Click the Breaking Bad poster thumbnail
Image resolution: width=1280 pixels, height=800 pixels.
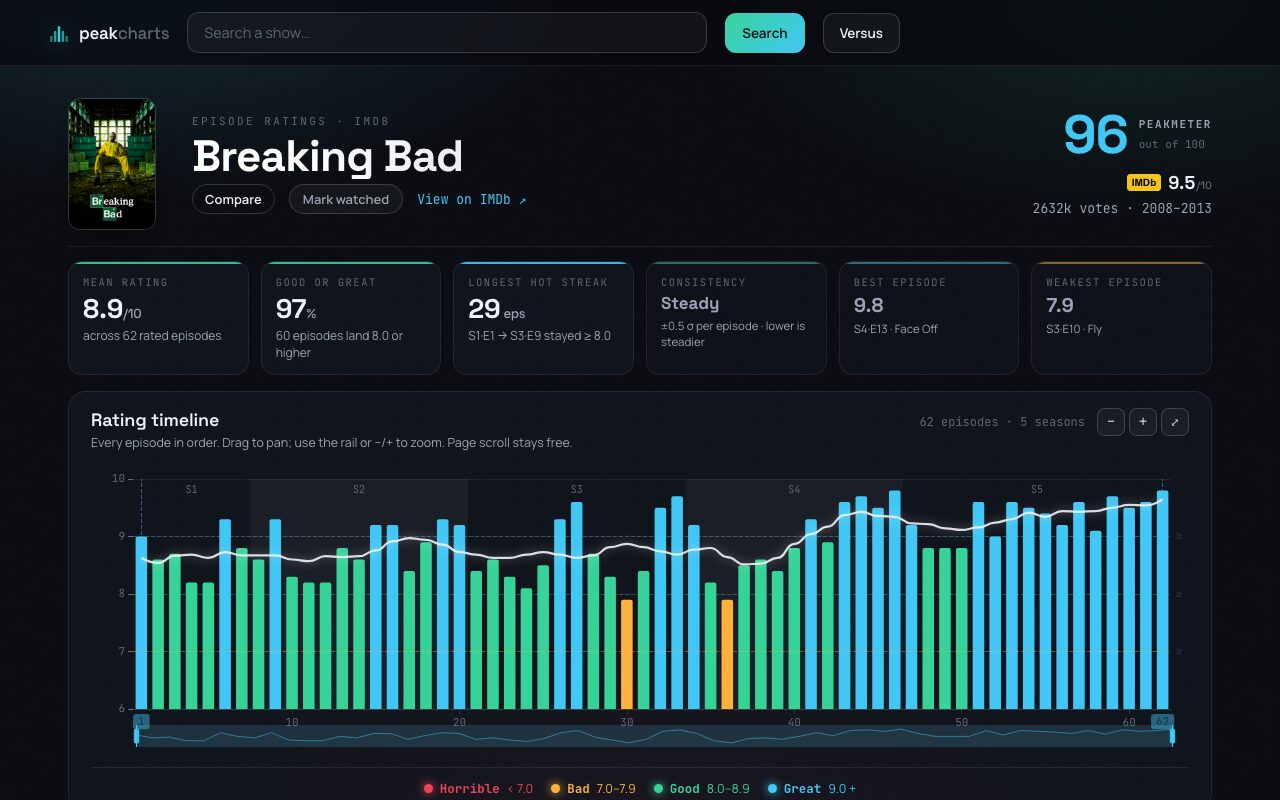click(x=112, y=164)
